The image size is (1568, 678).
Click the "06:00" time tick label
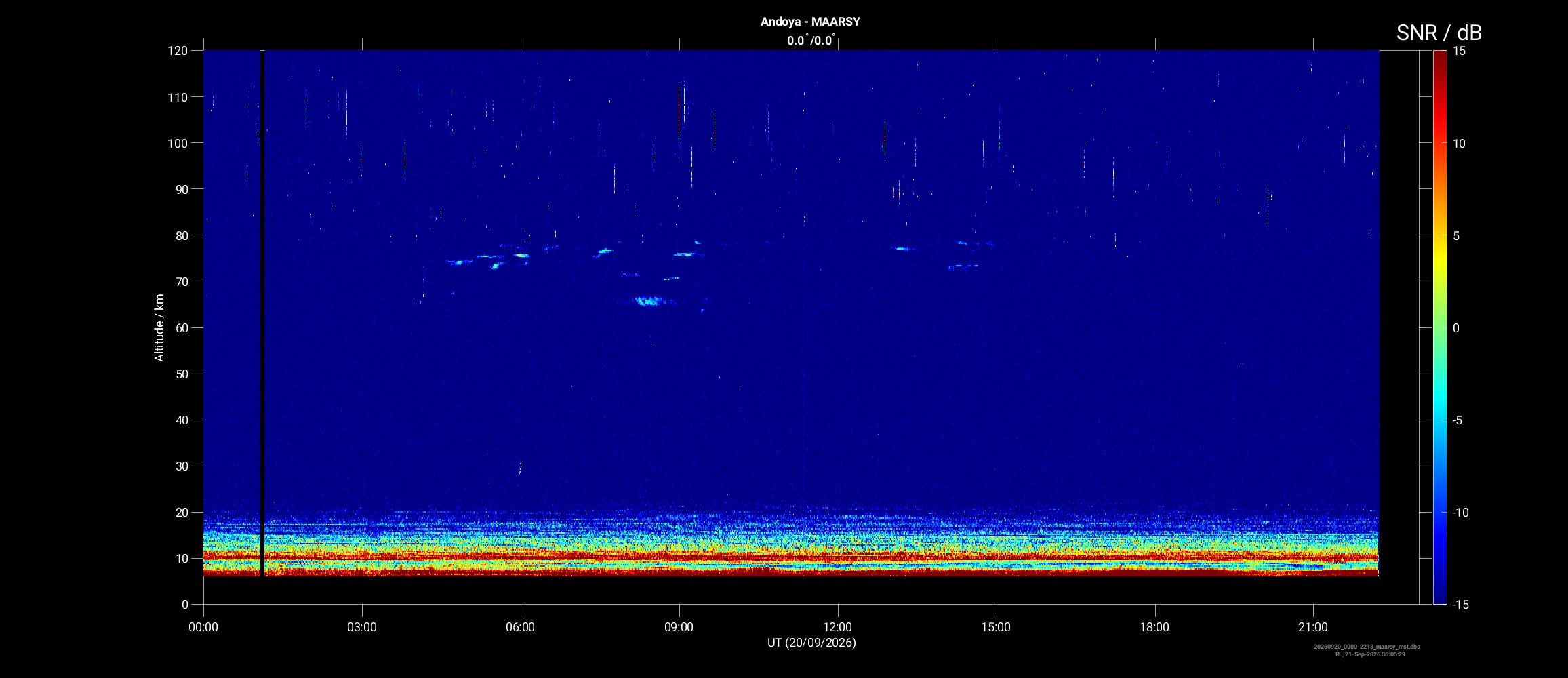(x=521, y=627)
